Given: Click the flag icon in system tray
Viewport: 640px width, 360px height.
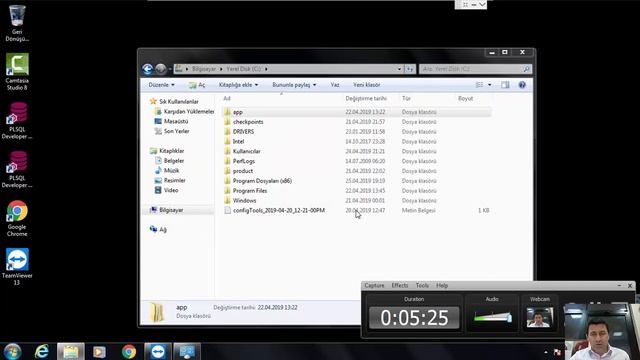Looking at the screenshot, I should pyautogui.click(x=557, y=352).
